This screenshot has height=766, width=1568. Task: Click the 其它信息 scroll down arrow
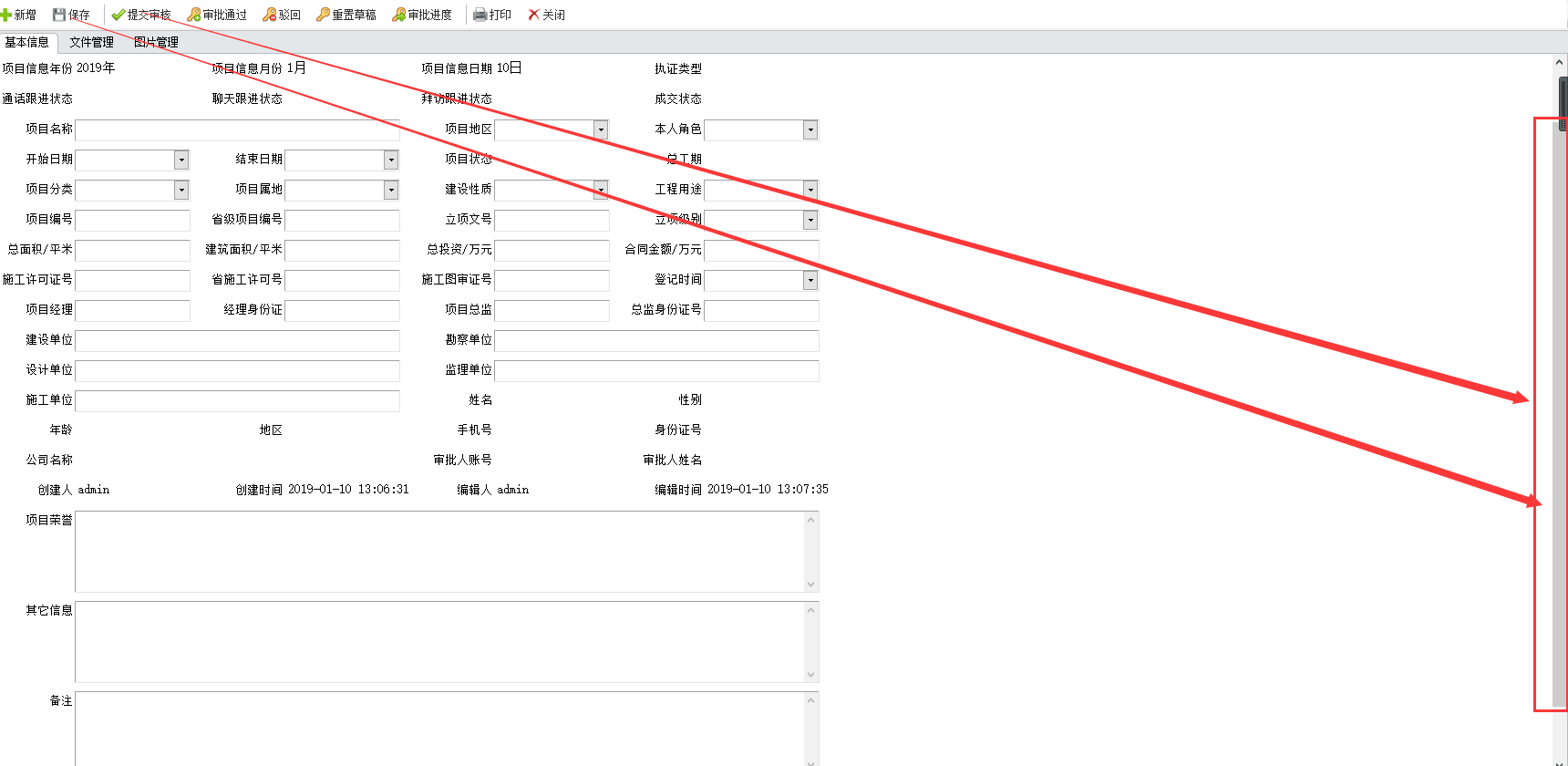pos(810,675)
